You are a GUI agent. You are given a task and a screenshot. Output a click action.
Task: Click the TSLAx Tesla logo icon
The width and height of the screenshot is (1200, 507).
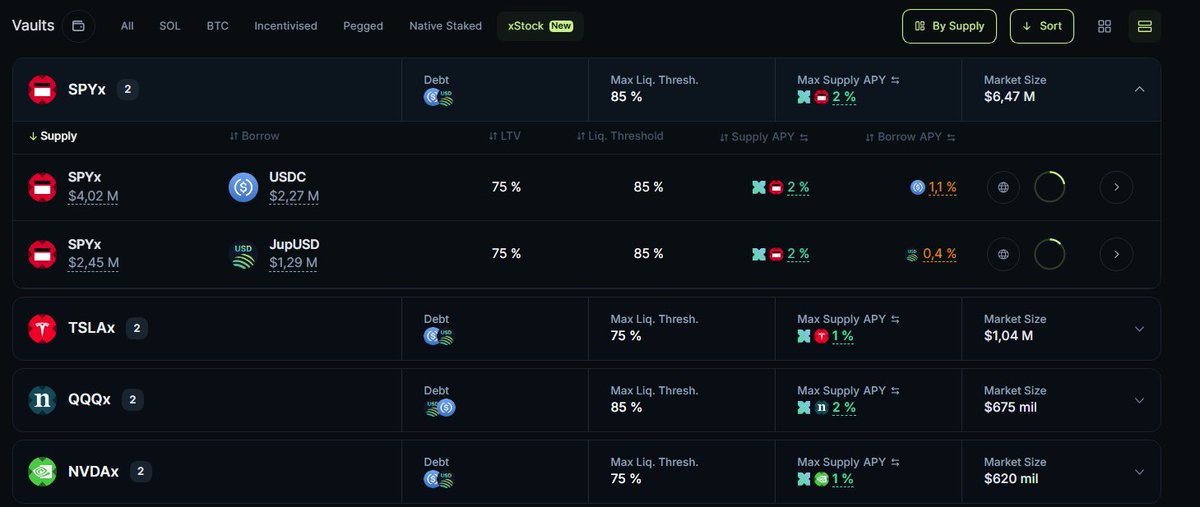pos(42,328)
